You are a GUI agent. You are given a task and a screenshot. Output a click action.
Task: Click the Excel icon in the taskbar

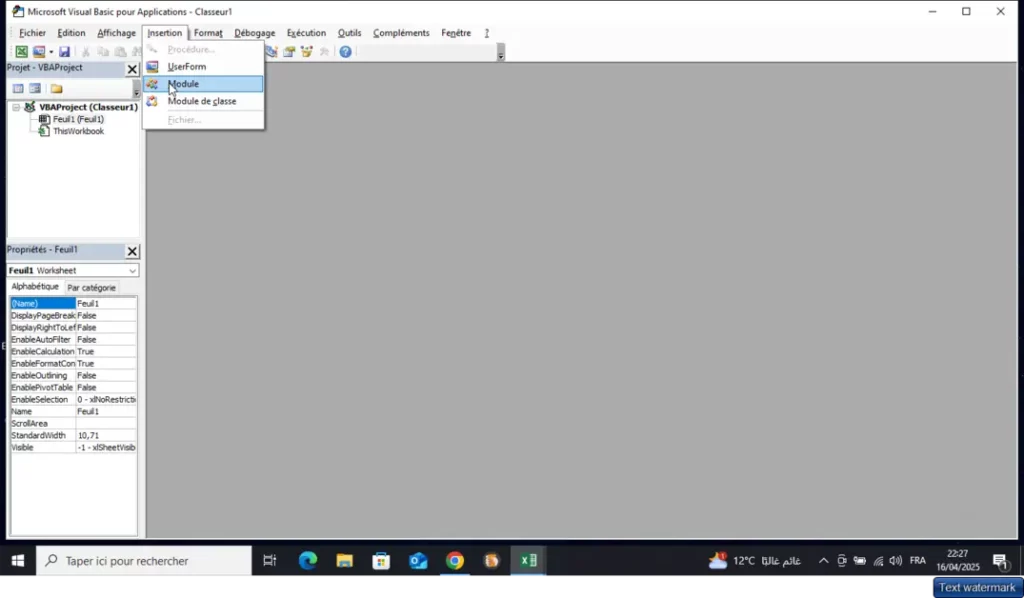(528, 561)
